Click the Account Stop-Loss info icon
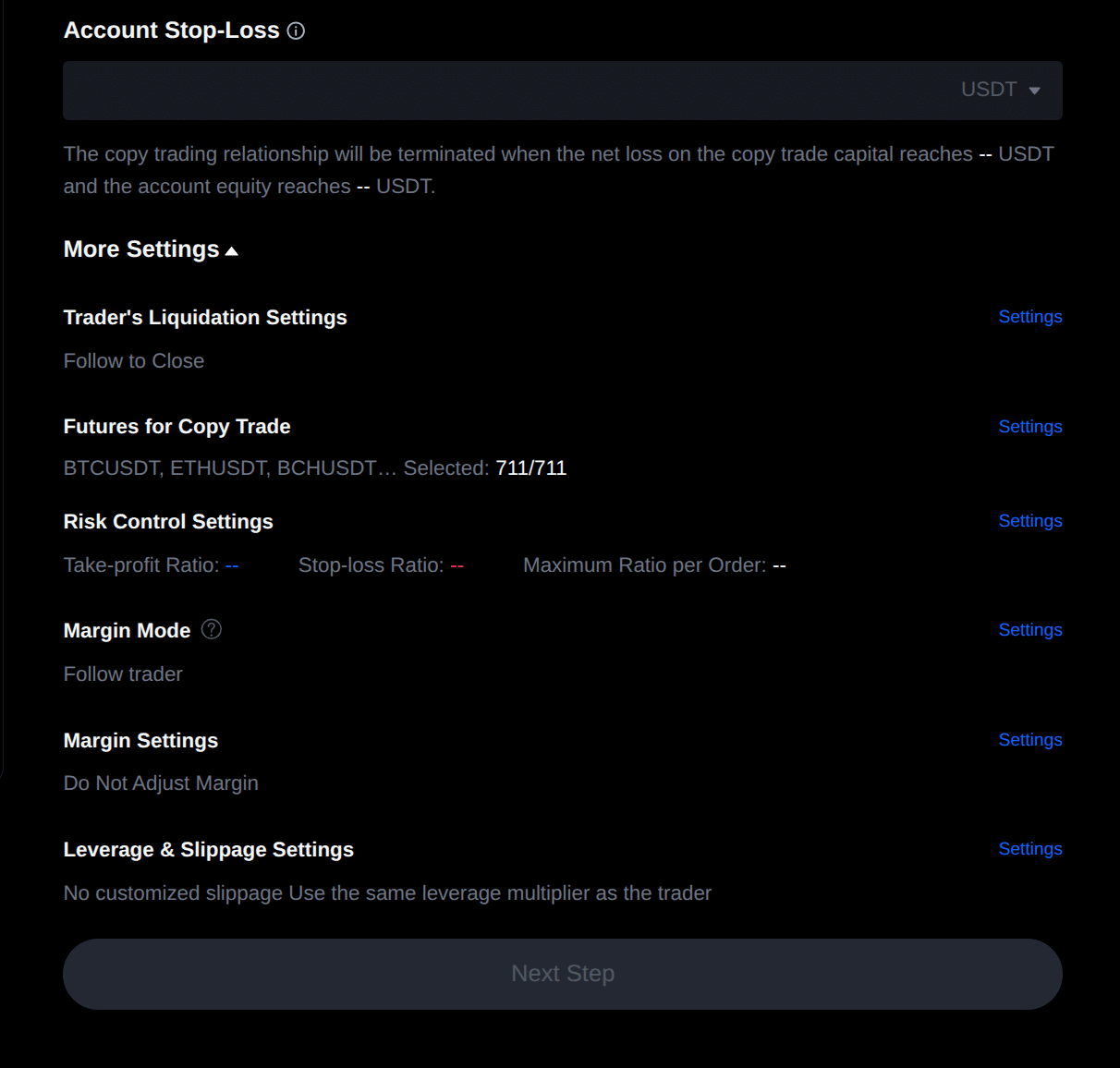1120x1068 pixels. click(296, 31)
